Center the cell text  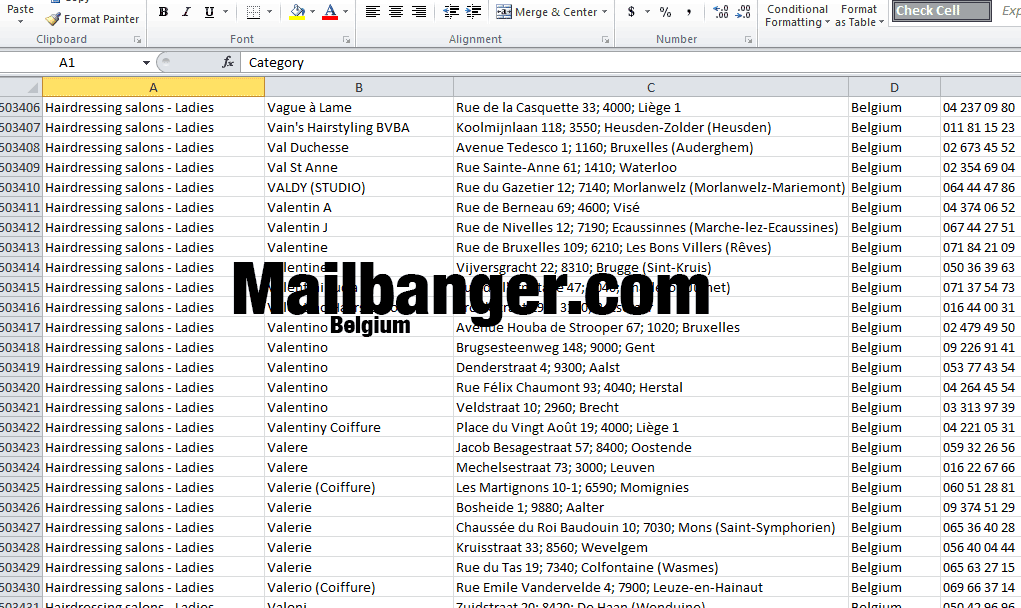tap(396, 12)
